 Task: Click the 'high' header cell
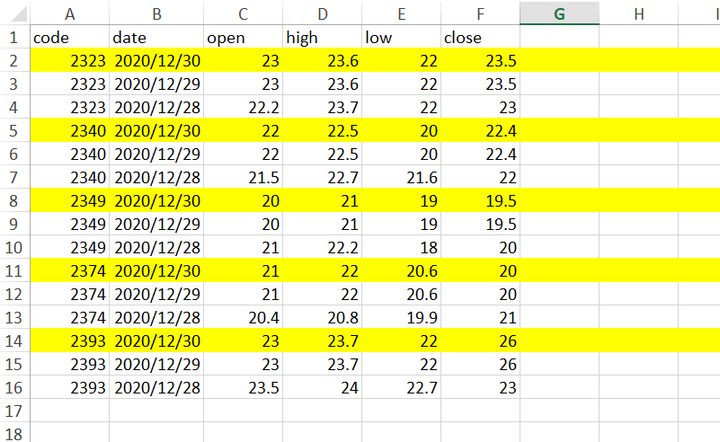coord(322,37)
